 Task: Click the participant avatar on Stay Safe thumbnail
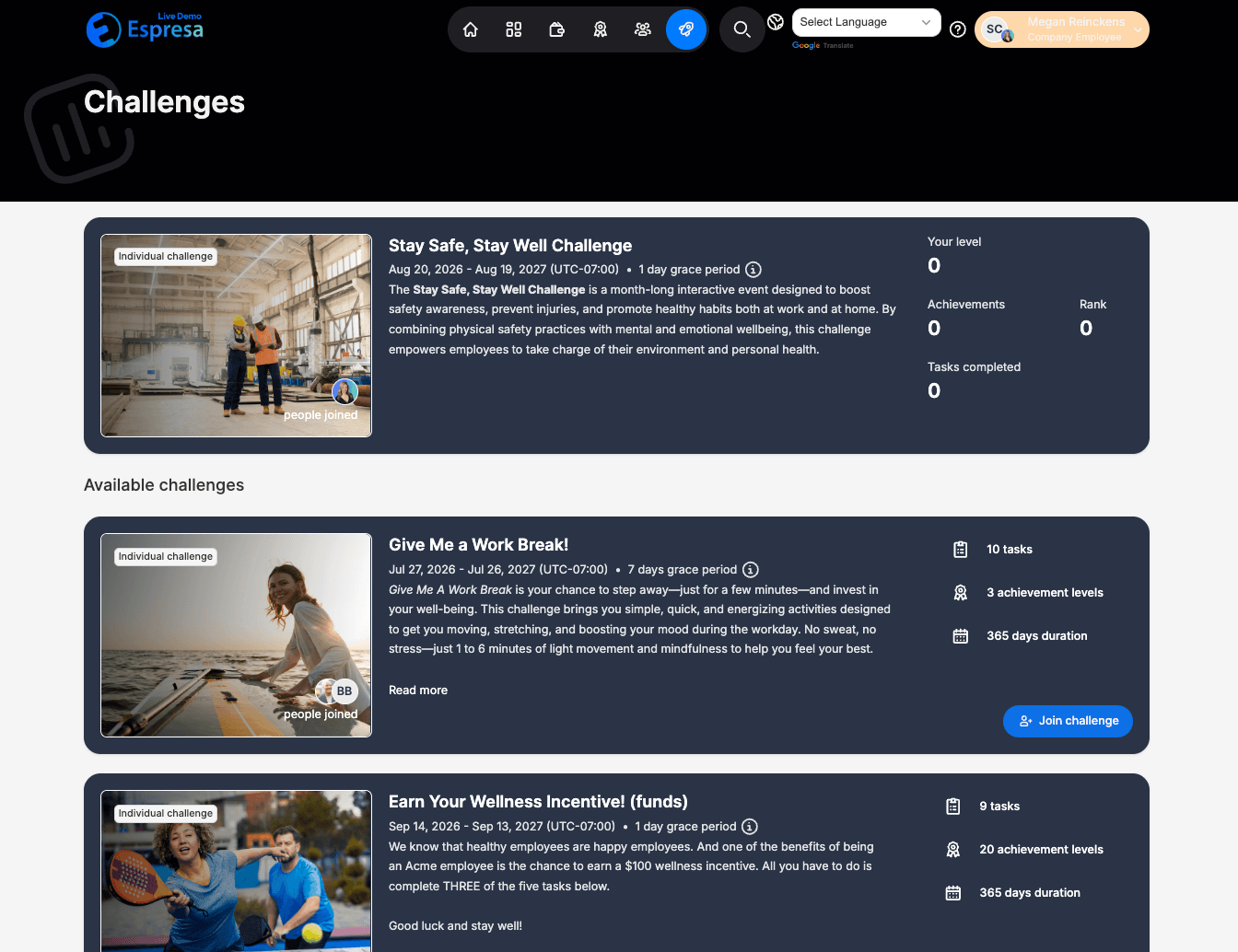(345, 392)
